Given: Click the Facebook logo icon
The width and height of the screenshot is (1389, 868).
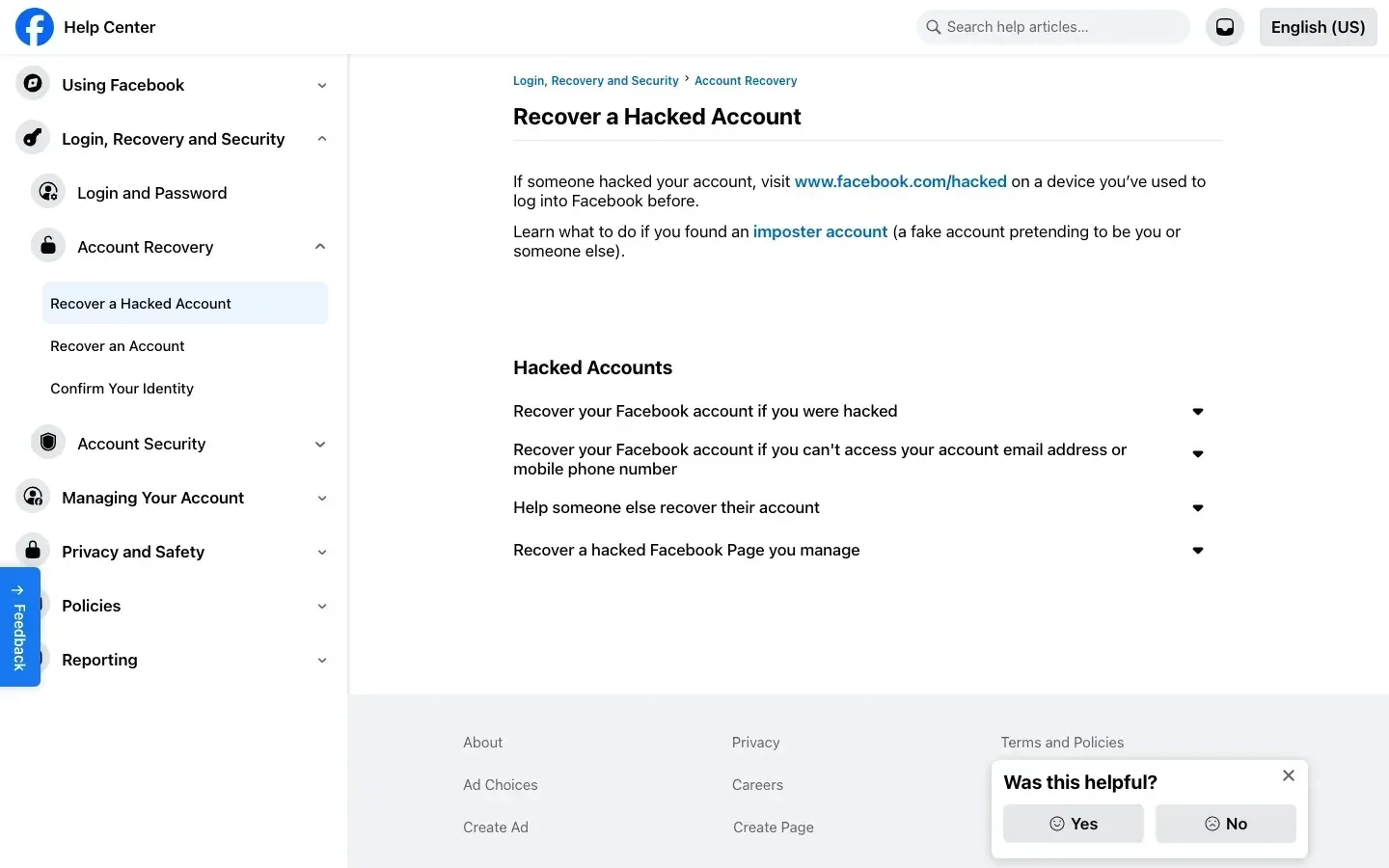Looking at the screenshot, I should click(x=35, y=27).
